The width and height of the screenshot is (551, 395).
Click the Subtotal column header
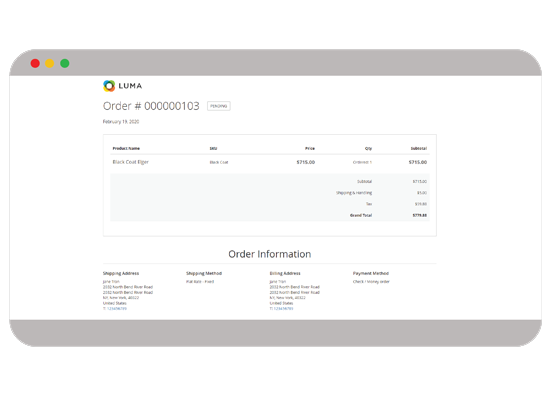(x=419, y=148)
